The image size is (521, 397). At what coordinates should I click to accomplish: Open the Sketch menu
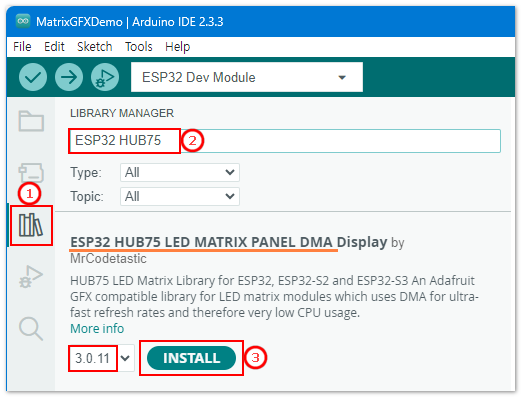click(95, 47)
